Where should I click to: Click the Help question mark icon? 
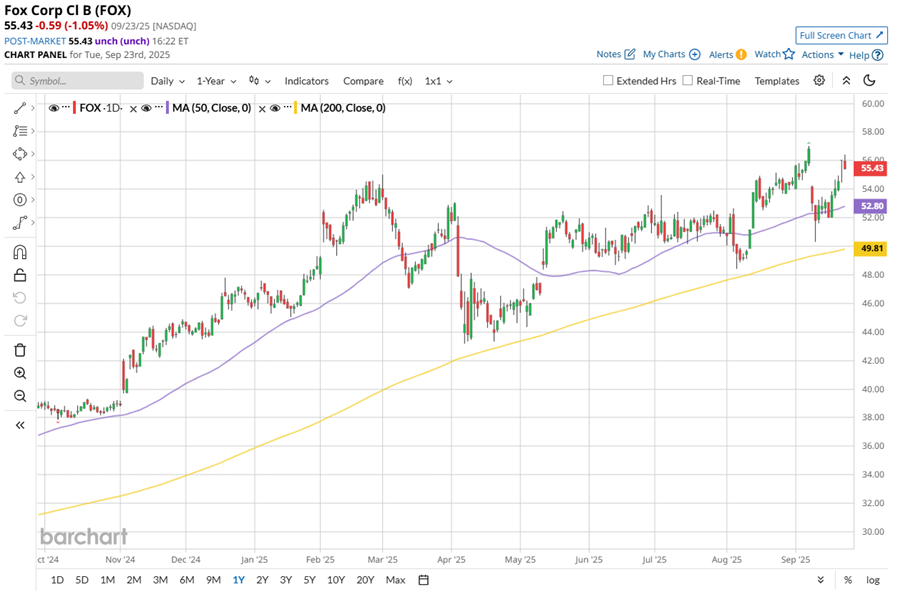878,55
